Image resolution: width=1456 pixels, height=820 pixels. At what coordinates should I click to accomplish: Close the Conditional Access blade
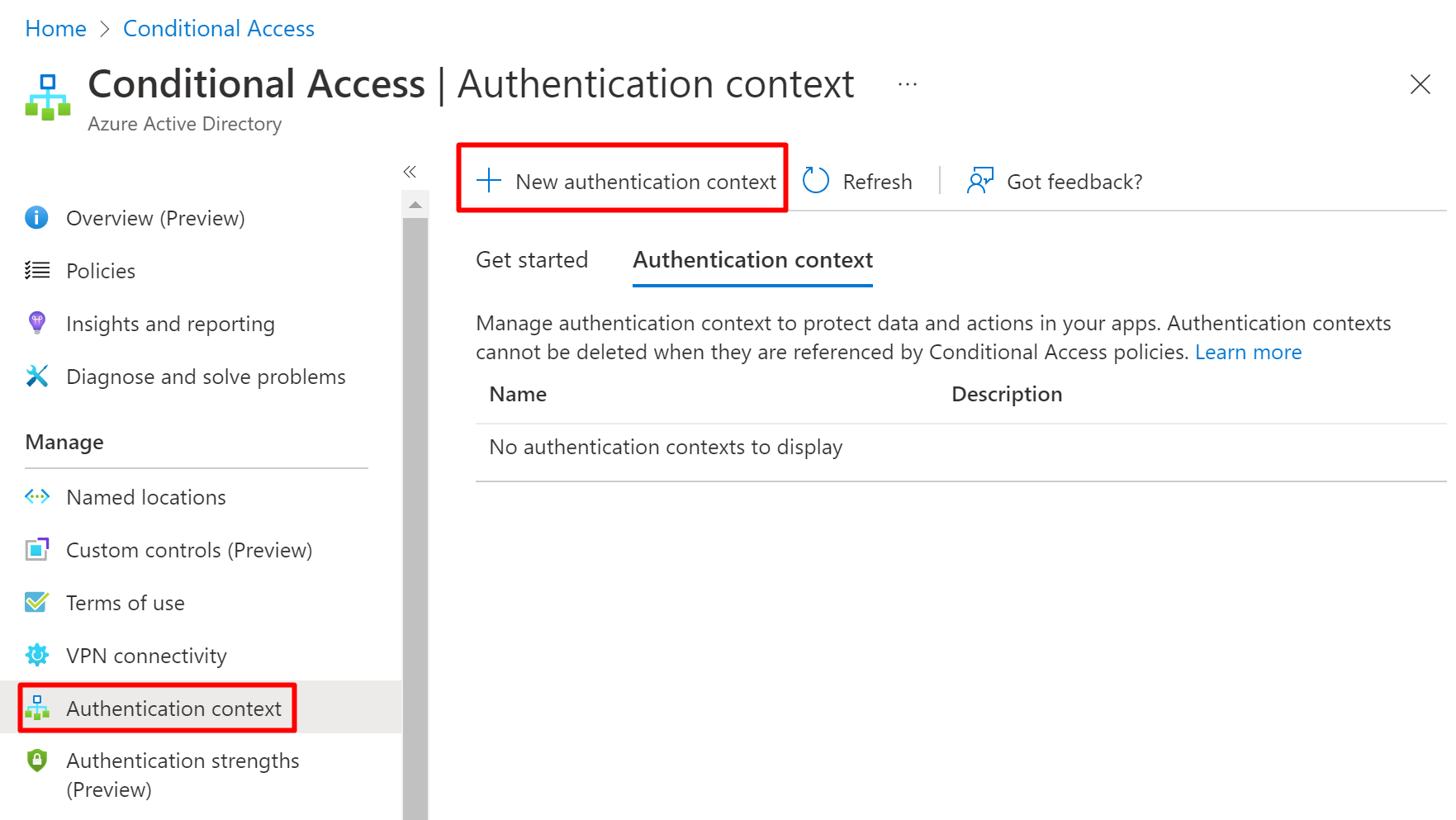(x=1420, y=84)
